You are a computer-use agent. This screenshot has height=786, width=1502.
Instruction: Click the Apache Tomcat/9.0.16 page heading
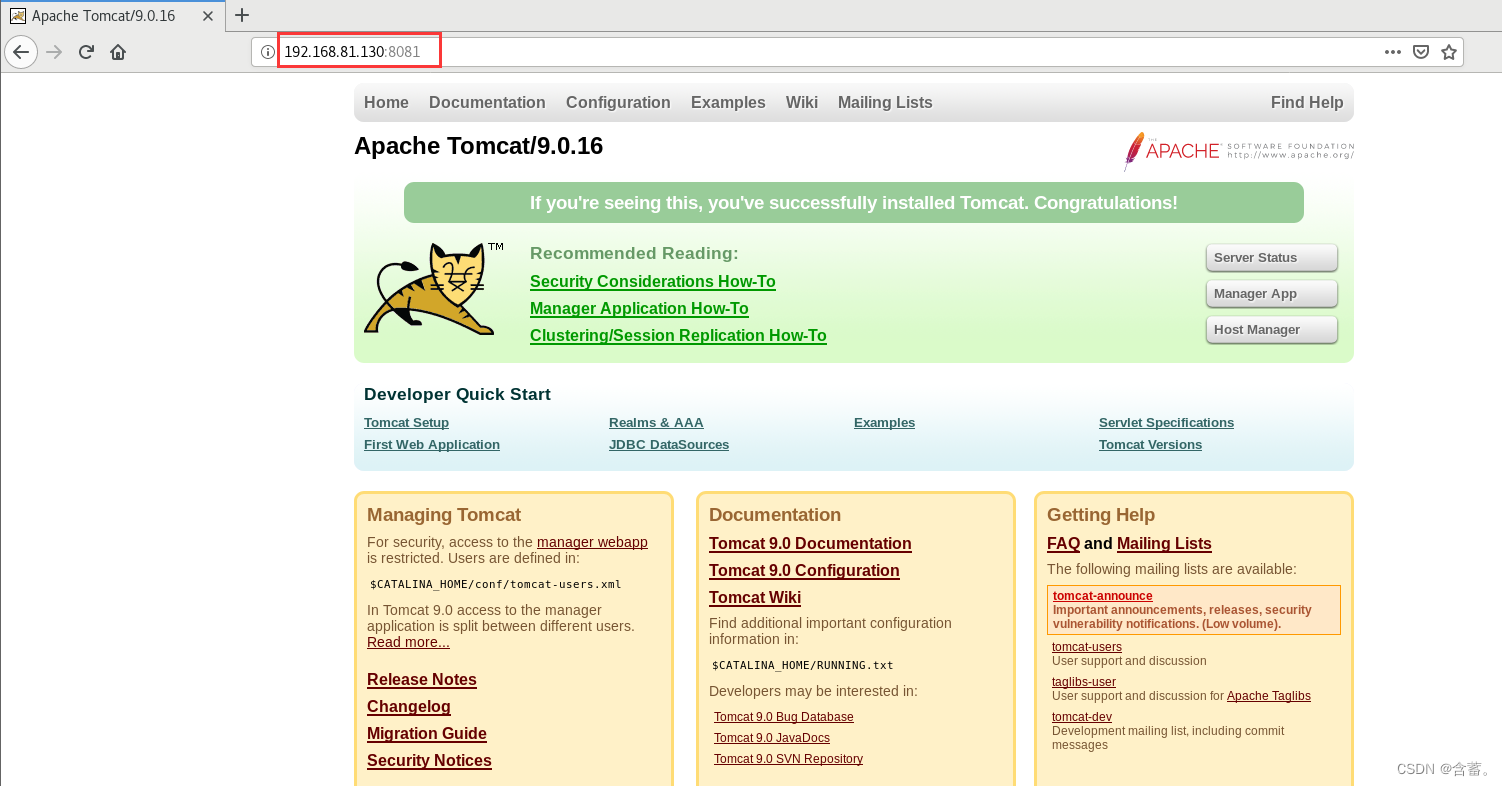click(478, 146)
